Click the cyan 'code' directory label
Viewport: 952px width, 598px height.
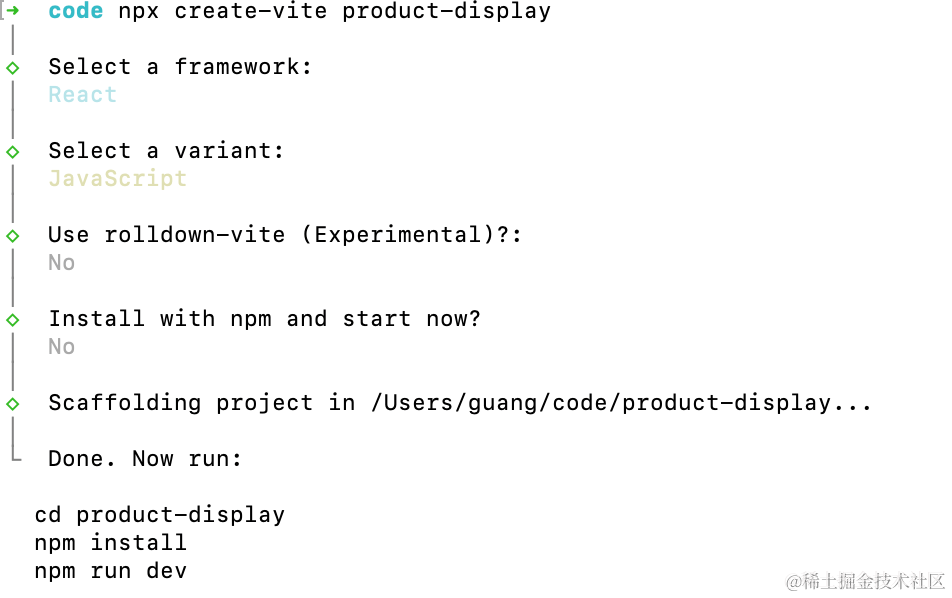click(x=76, y=11)
